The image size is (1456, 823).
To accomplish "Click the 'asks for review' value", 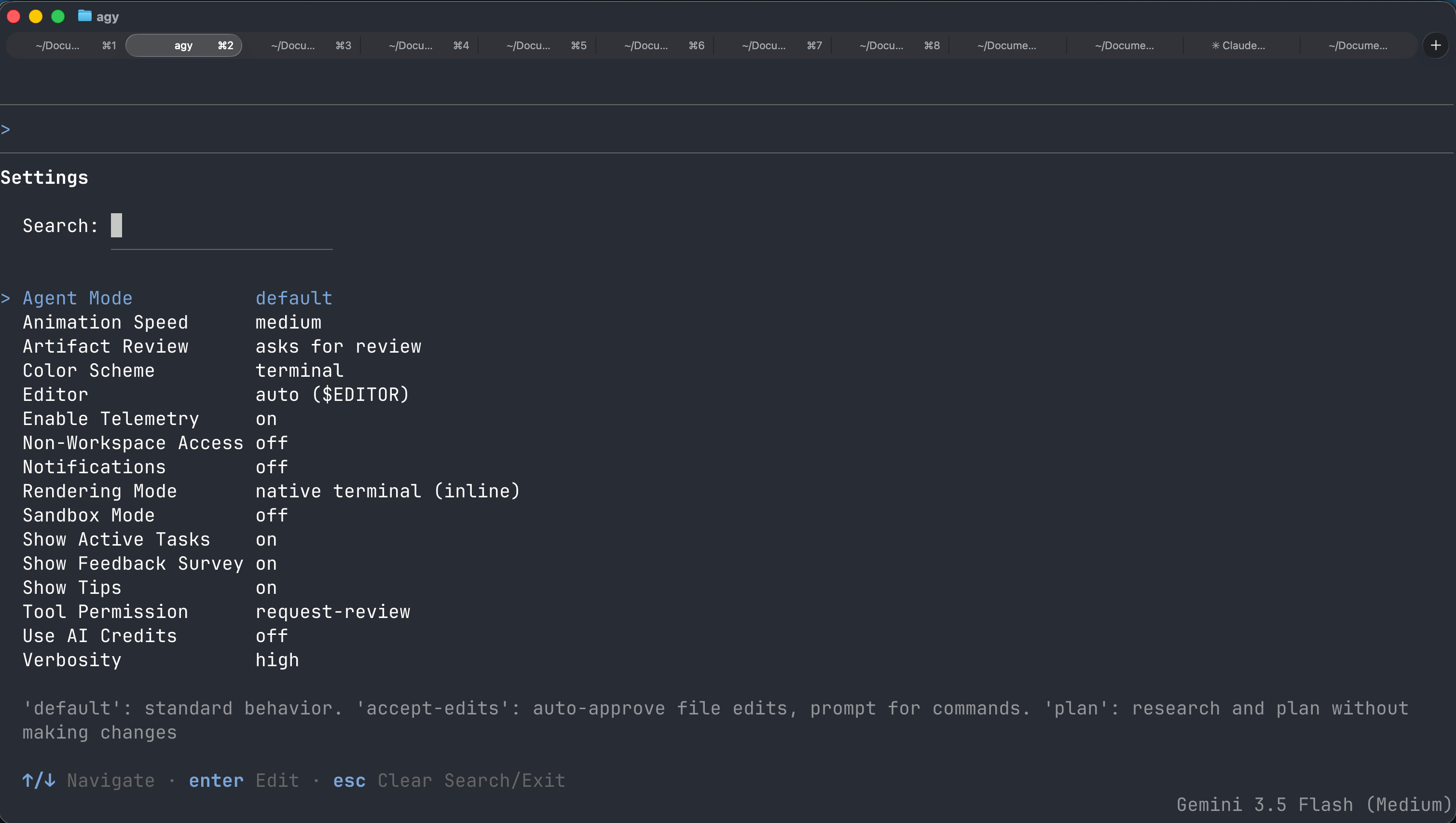I will click(338, 346).
